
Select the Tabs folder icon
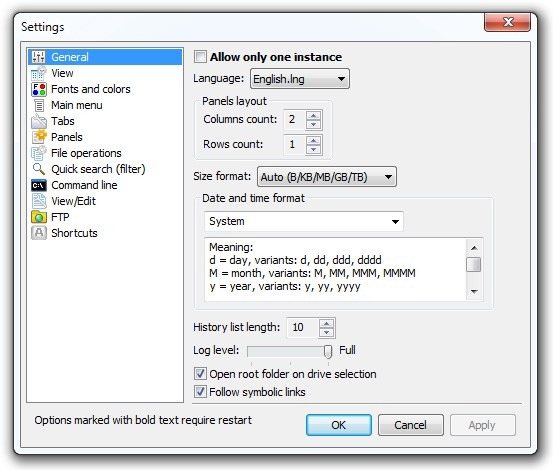[39, 121]
